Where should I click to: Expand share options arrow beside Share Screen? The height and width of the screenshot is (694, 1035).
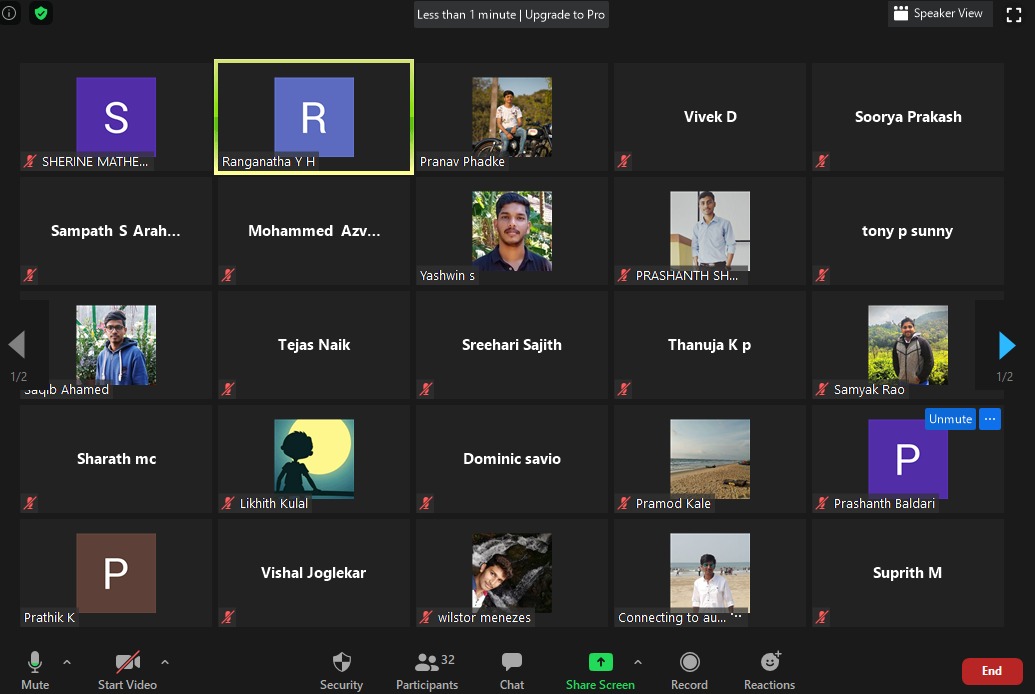(x=638, y=662)
